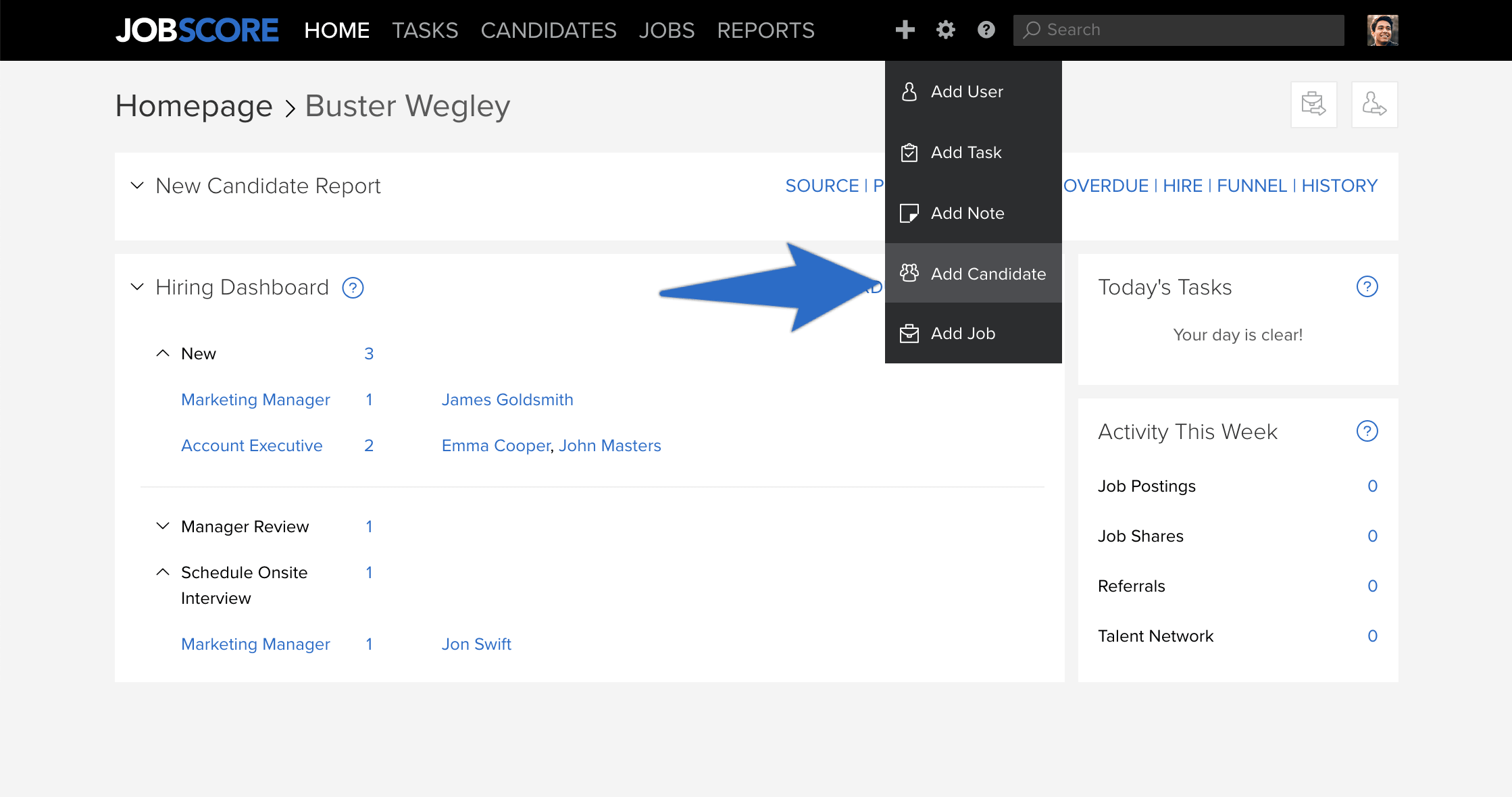This screenshot has width=1512, height=797.
Task: Click inside the Search field
Action: pyautogui.click(x=1178, y=30)
